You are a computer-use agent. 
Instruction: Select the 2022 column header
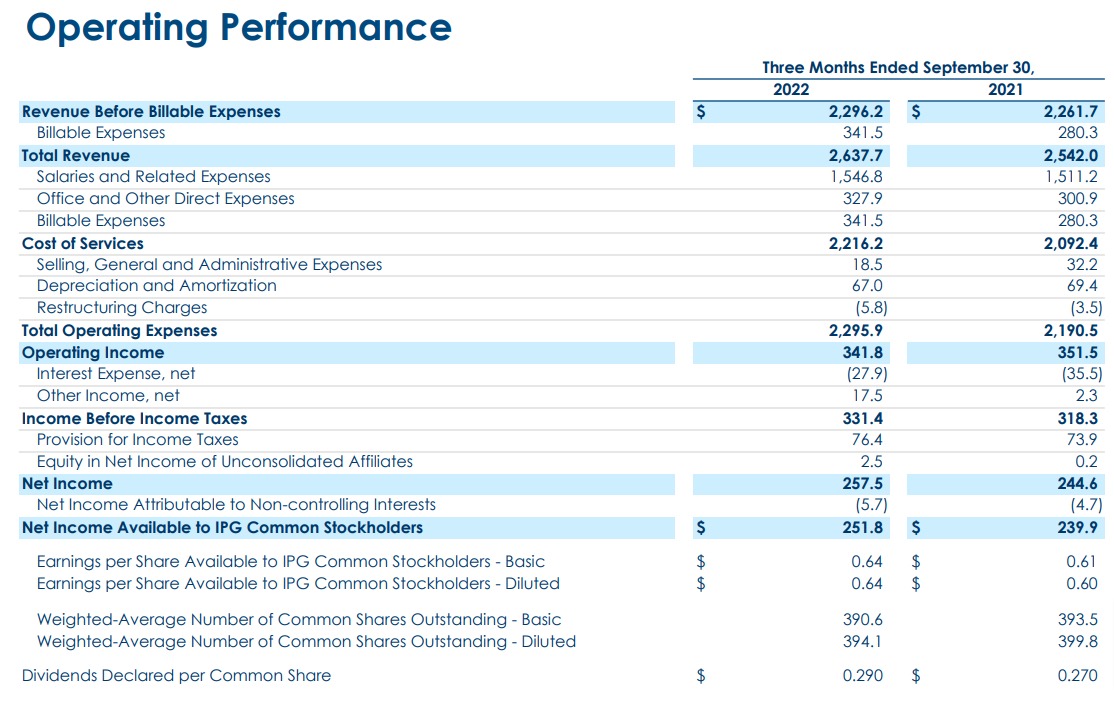pos(790,89)
